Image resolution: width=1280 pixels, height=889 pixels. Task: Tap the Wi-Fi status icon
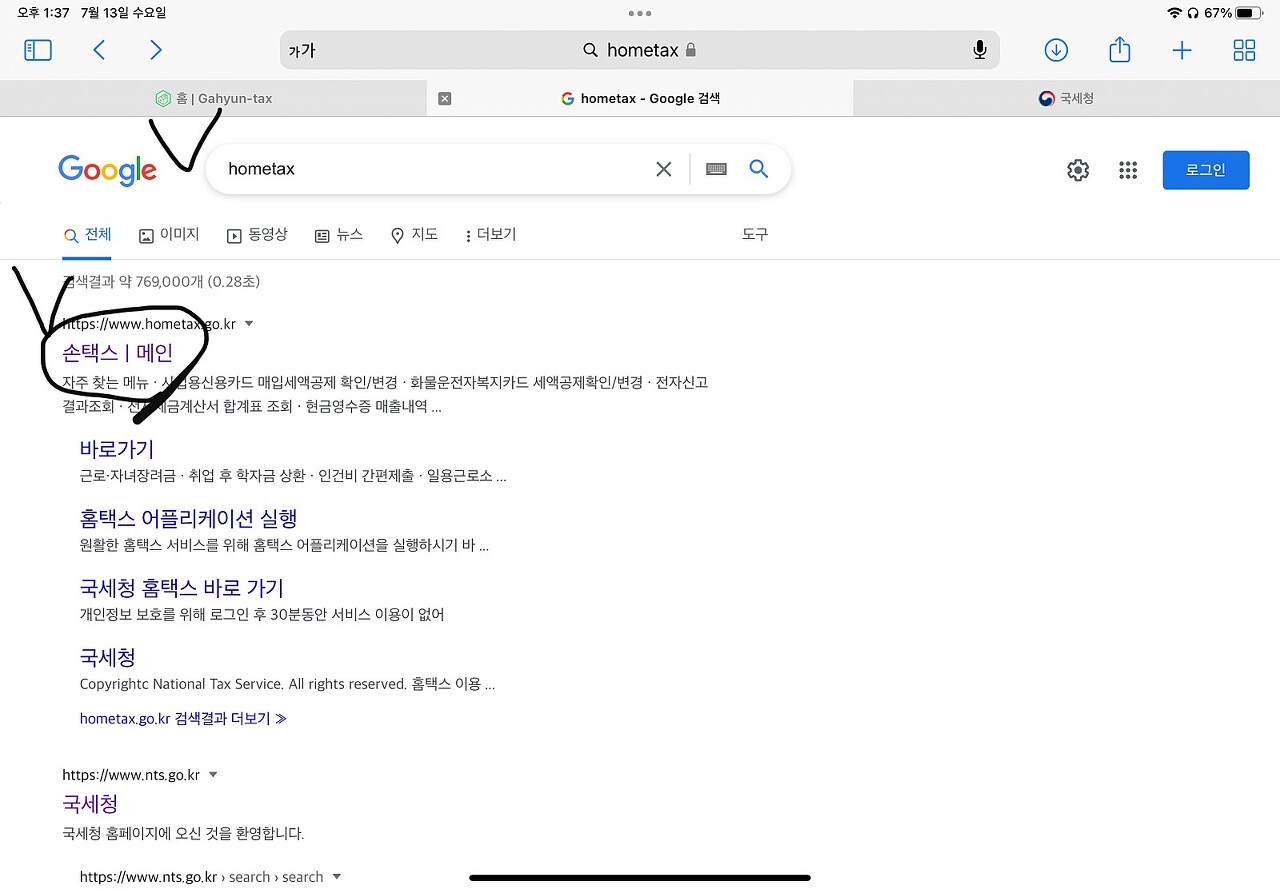click(1174, 13)
